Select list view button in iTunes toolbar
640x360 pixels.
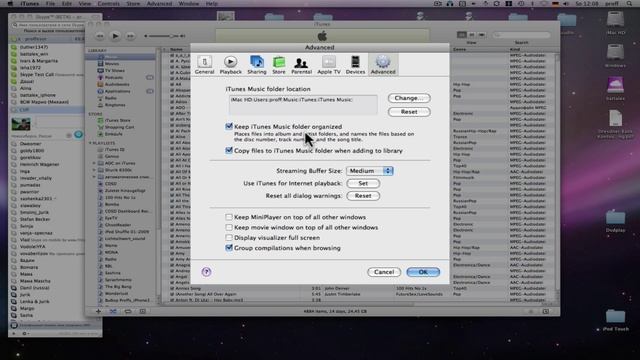pyautogui.click(x=462, y=35)
